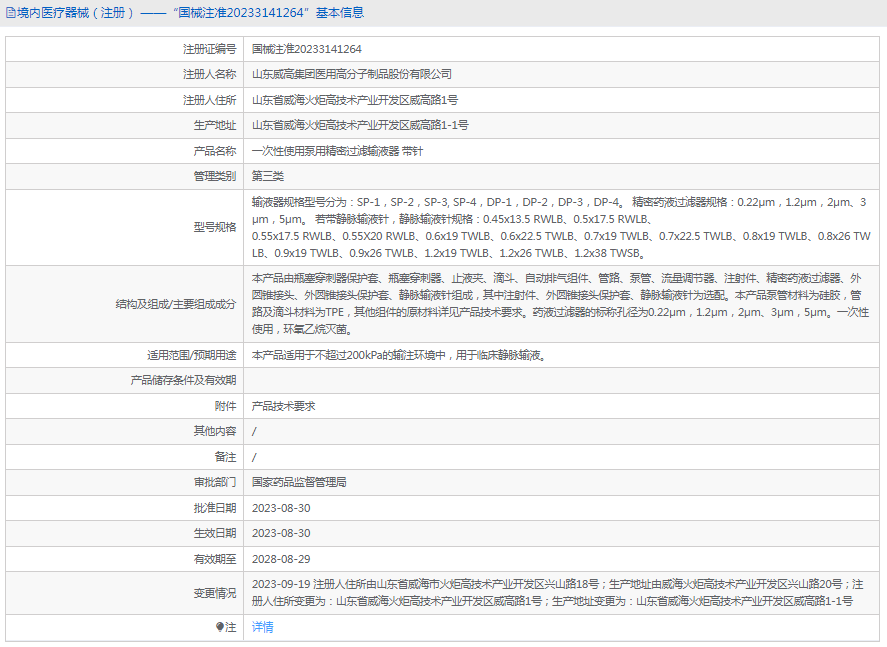
Task: Select the value 国家药品监督管理局
Action: [299, 482]
